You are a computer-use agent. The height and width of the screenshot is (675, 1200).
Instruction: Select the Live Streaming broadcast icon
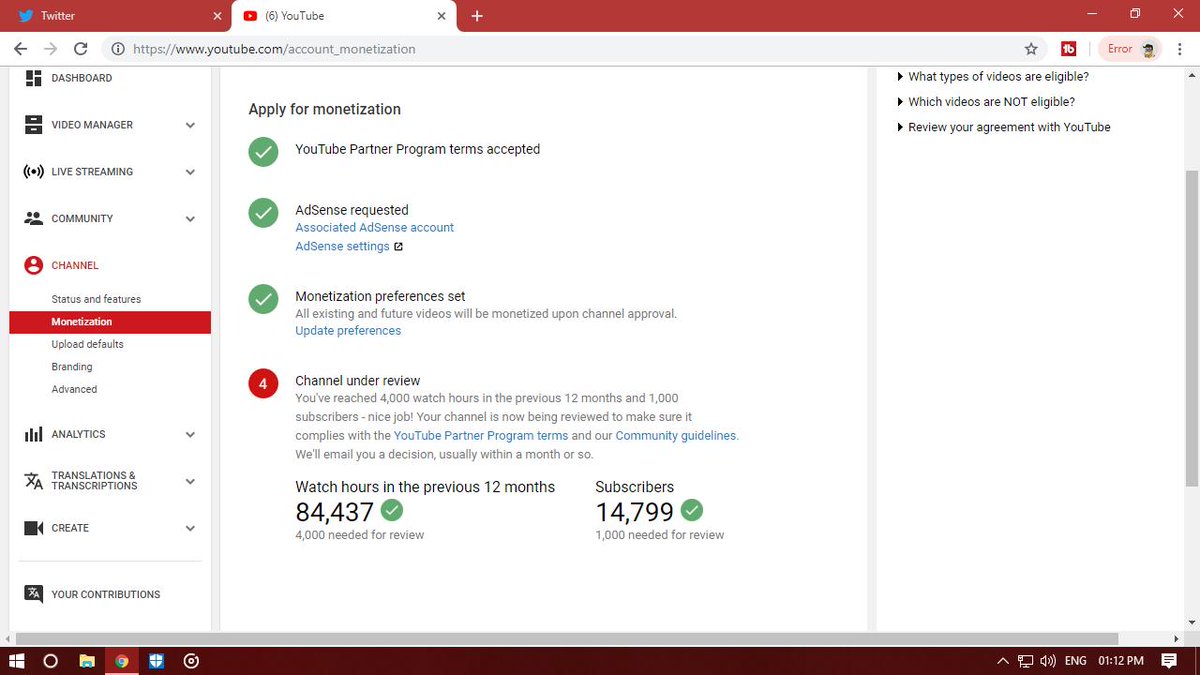coord(33,172)
